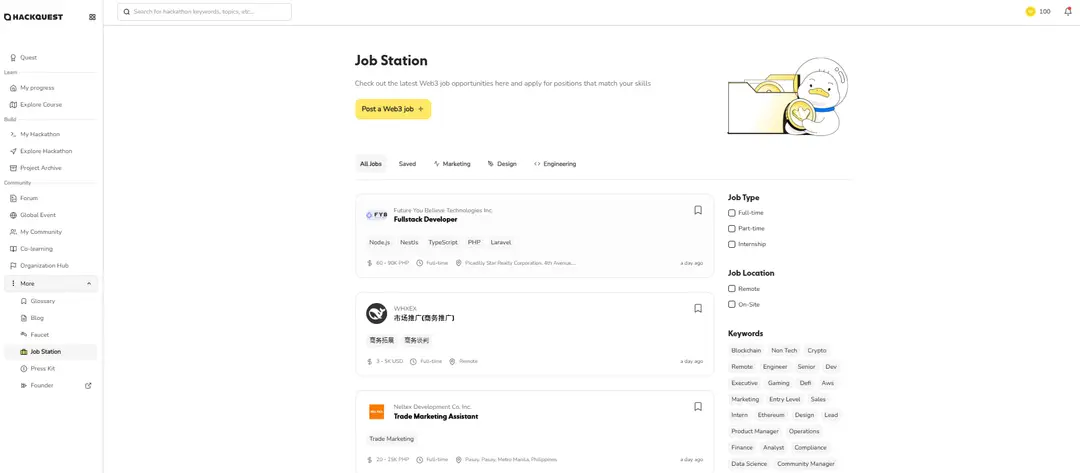Click the notification bell icon
Screen dimensions: 1080x473
pyautogui.click(x=1067, y=12)
